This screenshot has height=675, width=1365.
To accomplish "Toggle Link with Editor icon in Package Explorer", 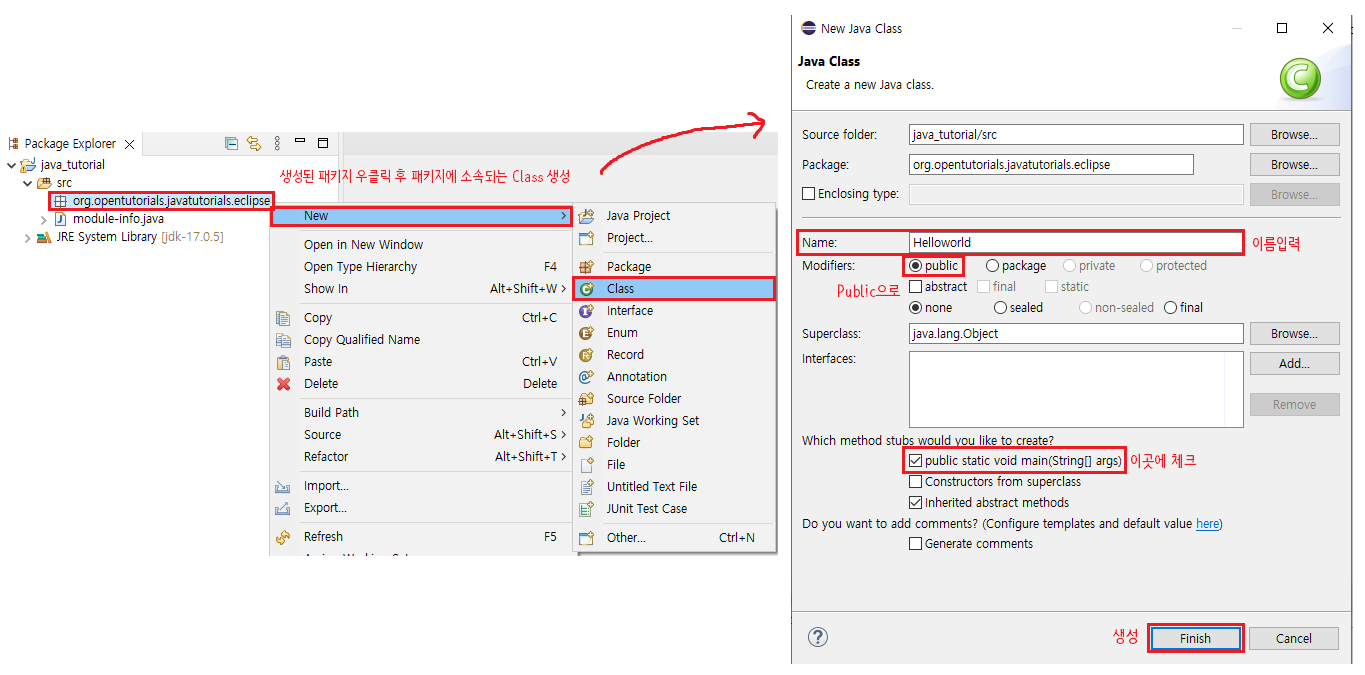I will coord(254,143).
